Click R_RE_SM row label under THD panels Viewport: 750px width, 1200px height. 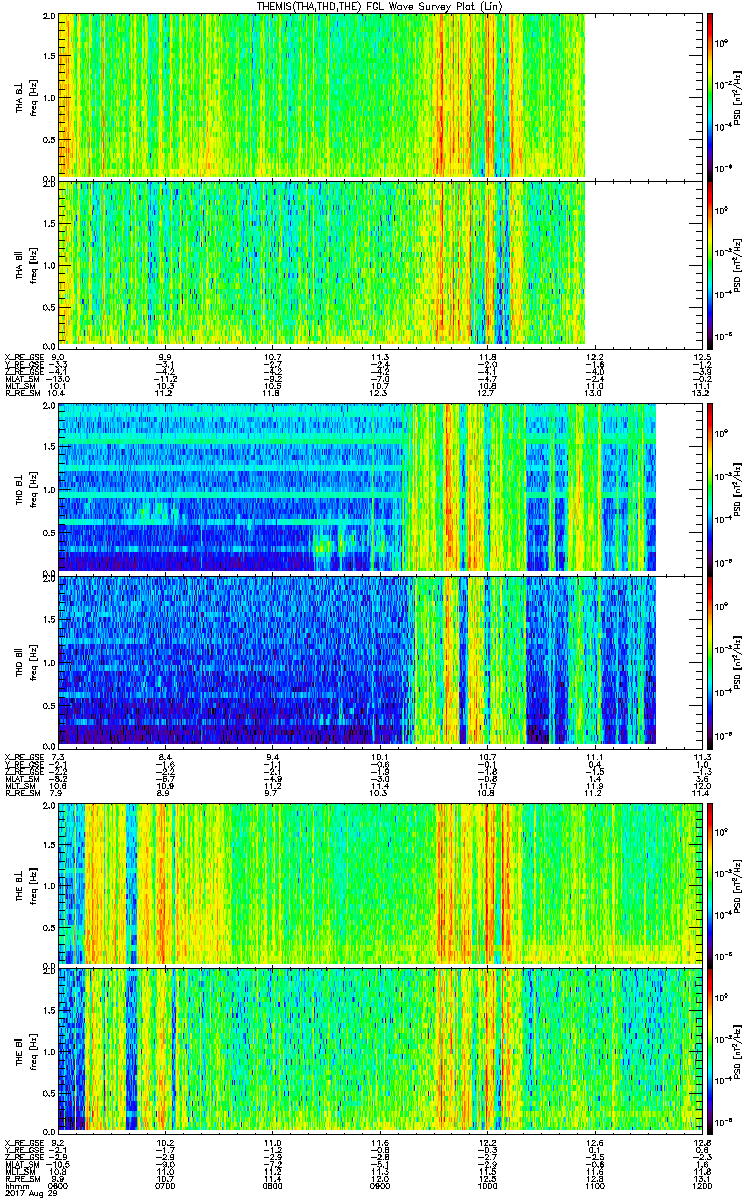point(21,793)
